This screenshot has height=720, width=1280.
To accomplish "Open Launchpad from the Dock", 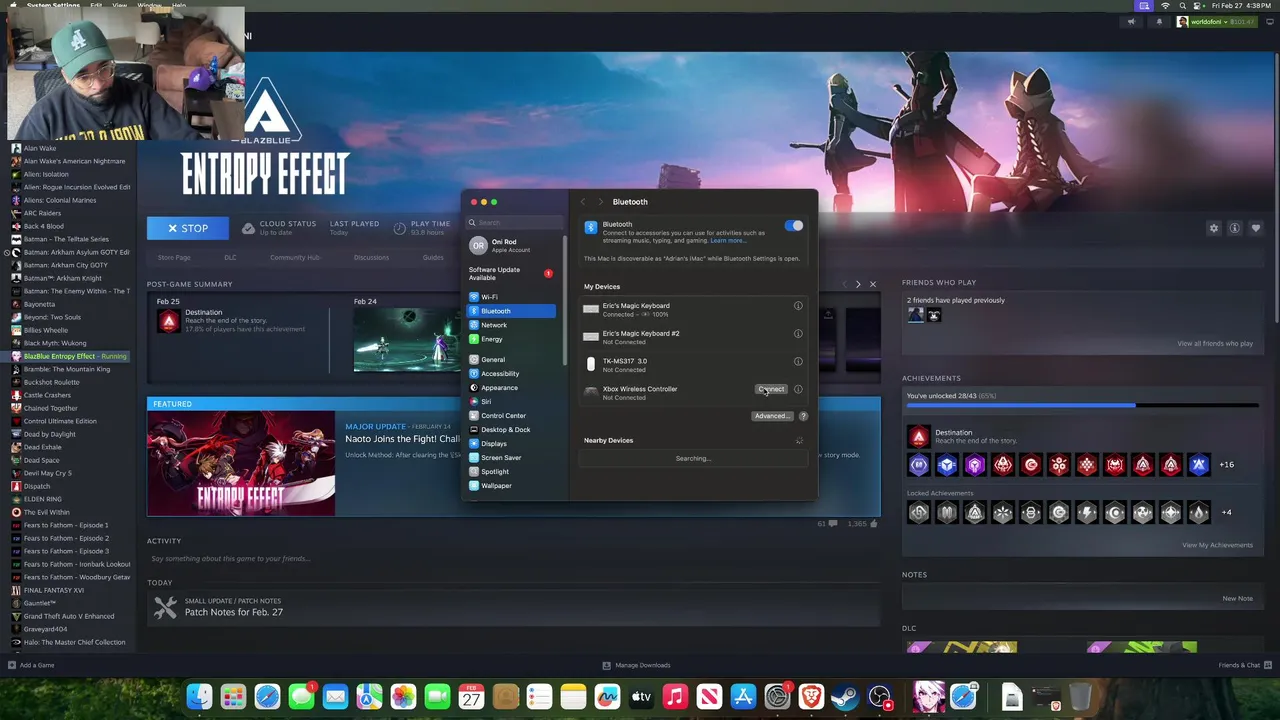I will tap(233, 696).
